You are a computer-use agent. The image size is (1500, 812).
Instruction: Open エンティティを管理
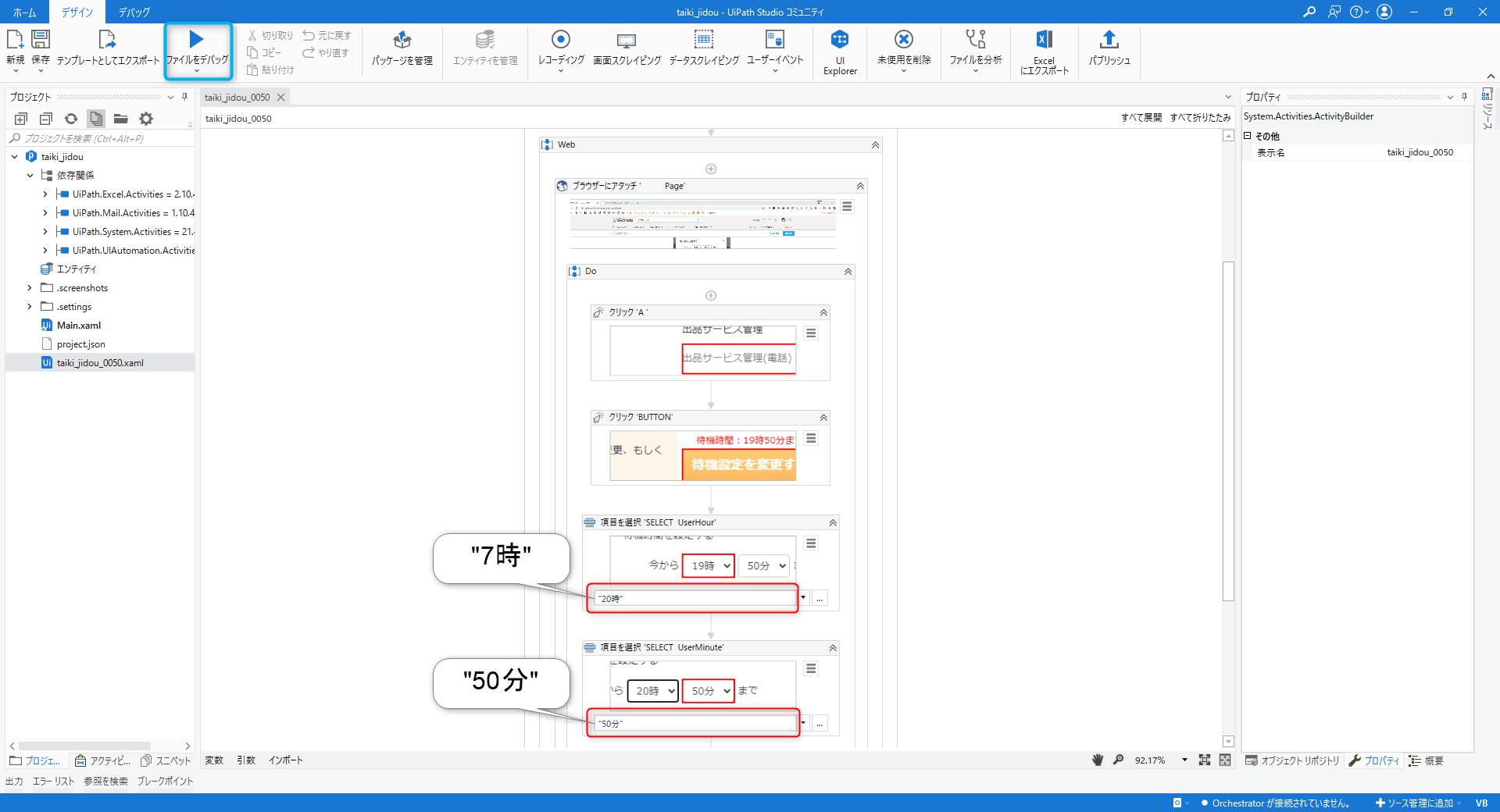click(485, 48)
